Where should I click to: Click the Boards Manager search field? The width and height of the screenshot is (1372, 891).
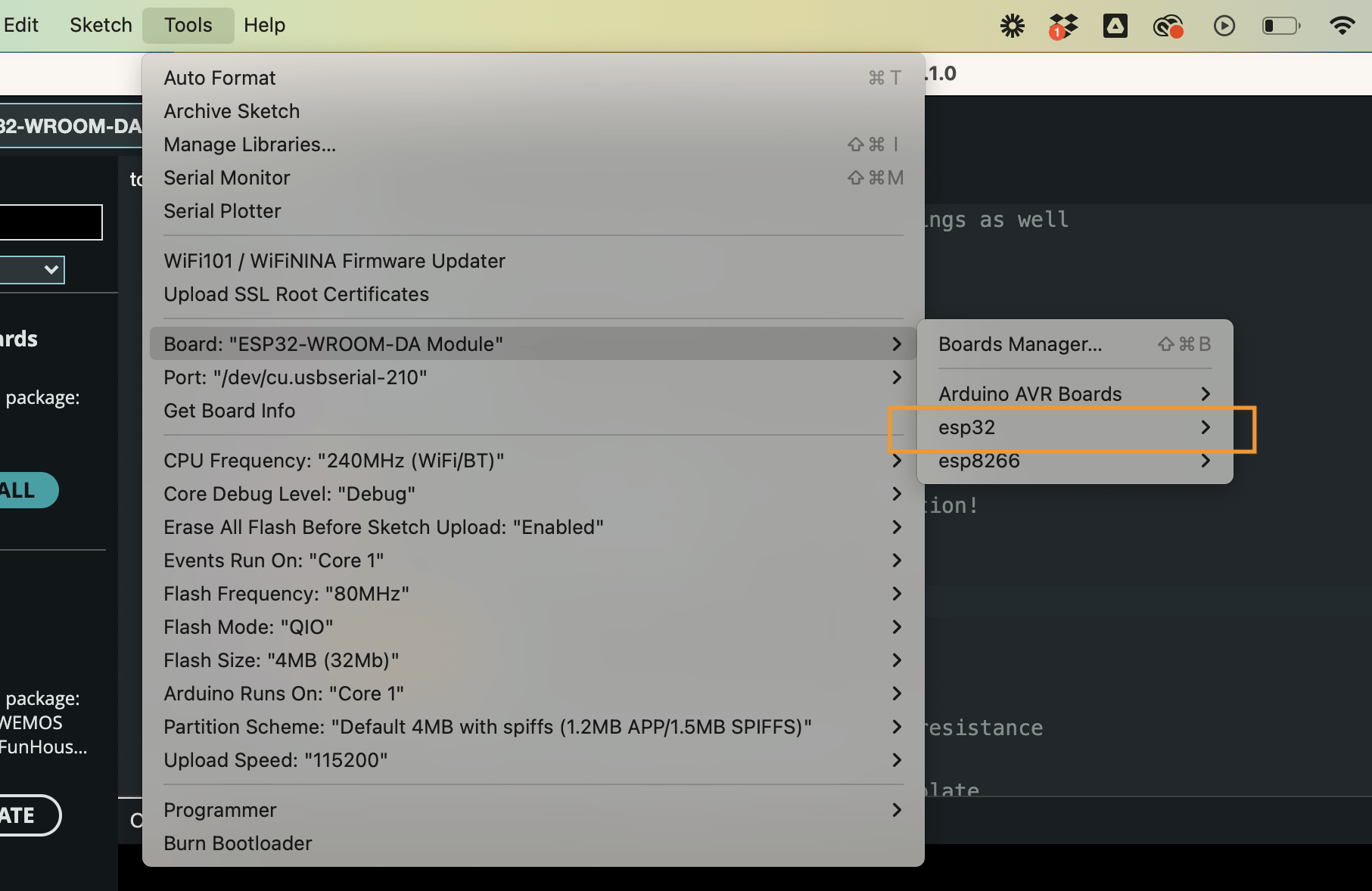[x=50, y=222]
